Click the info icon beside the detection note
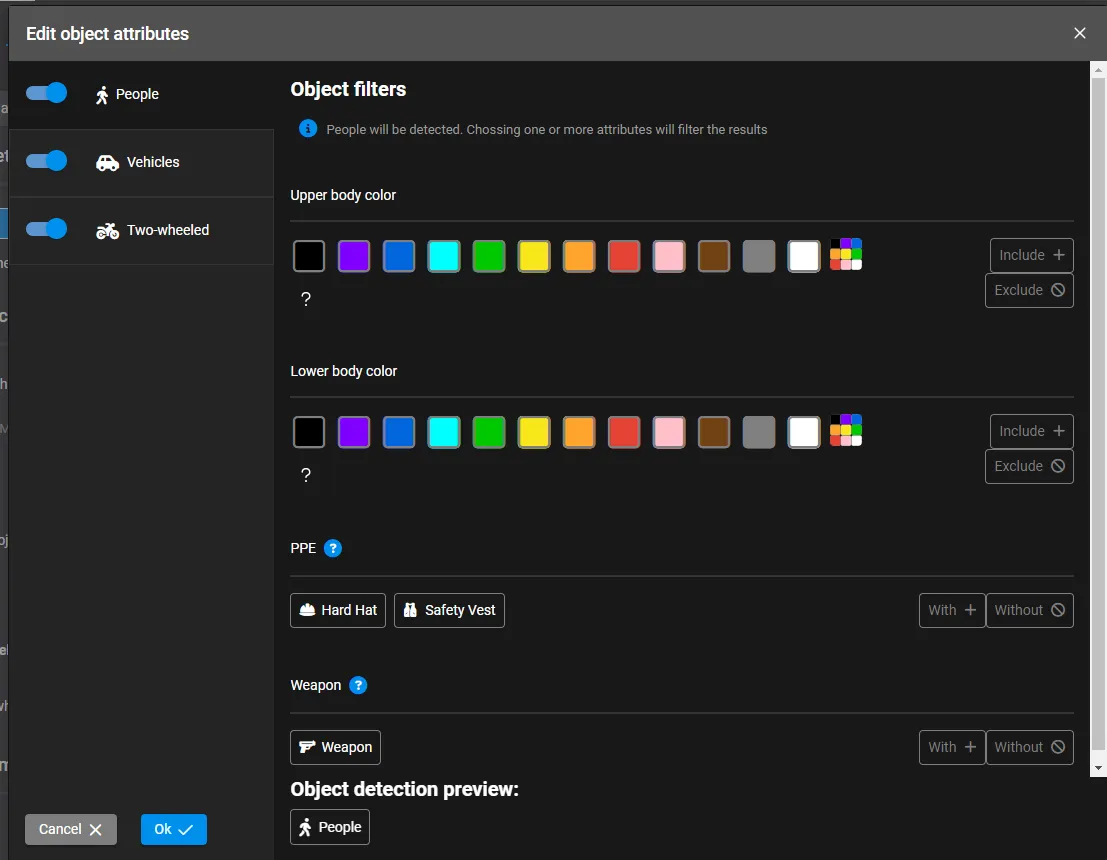This screenshot has width=1107, height=860. [308, 129]
